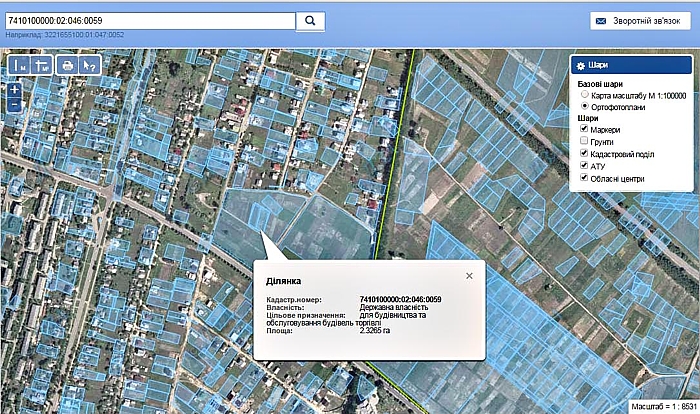Select the Ортофотоплани base layer
700x414 pixels.
click(585, 105)
